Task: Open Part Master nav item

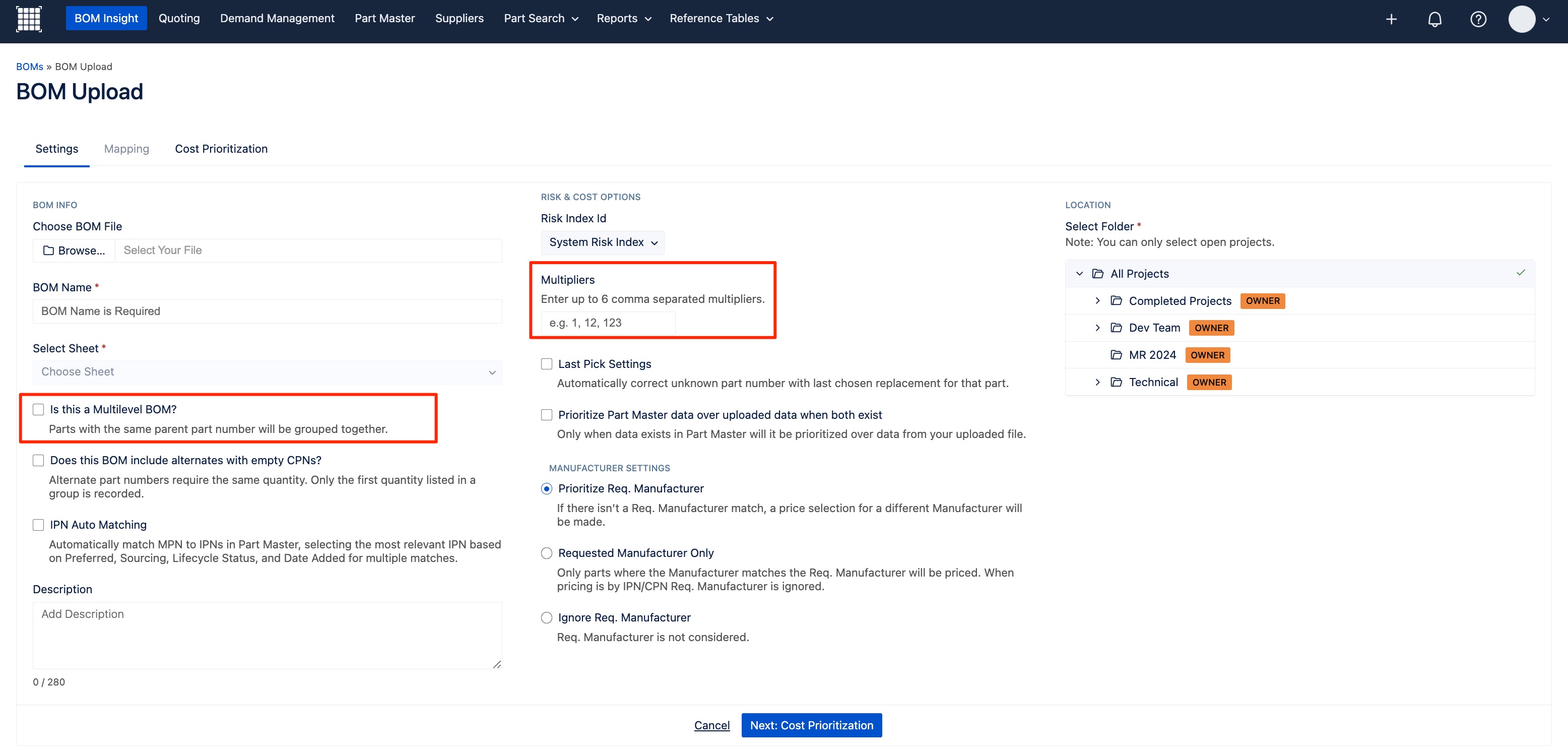Action: (x=385, y=18)
